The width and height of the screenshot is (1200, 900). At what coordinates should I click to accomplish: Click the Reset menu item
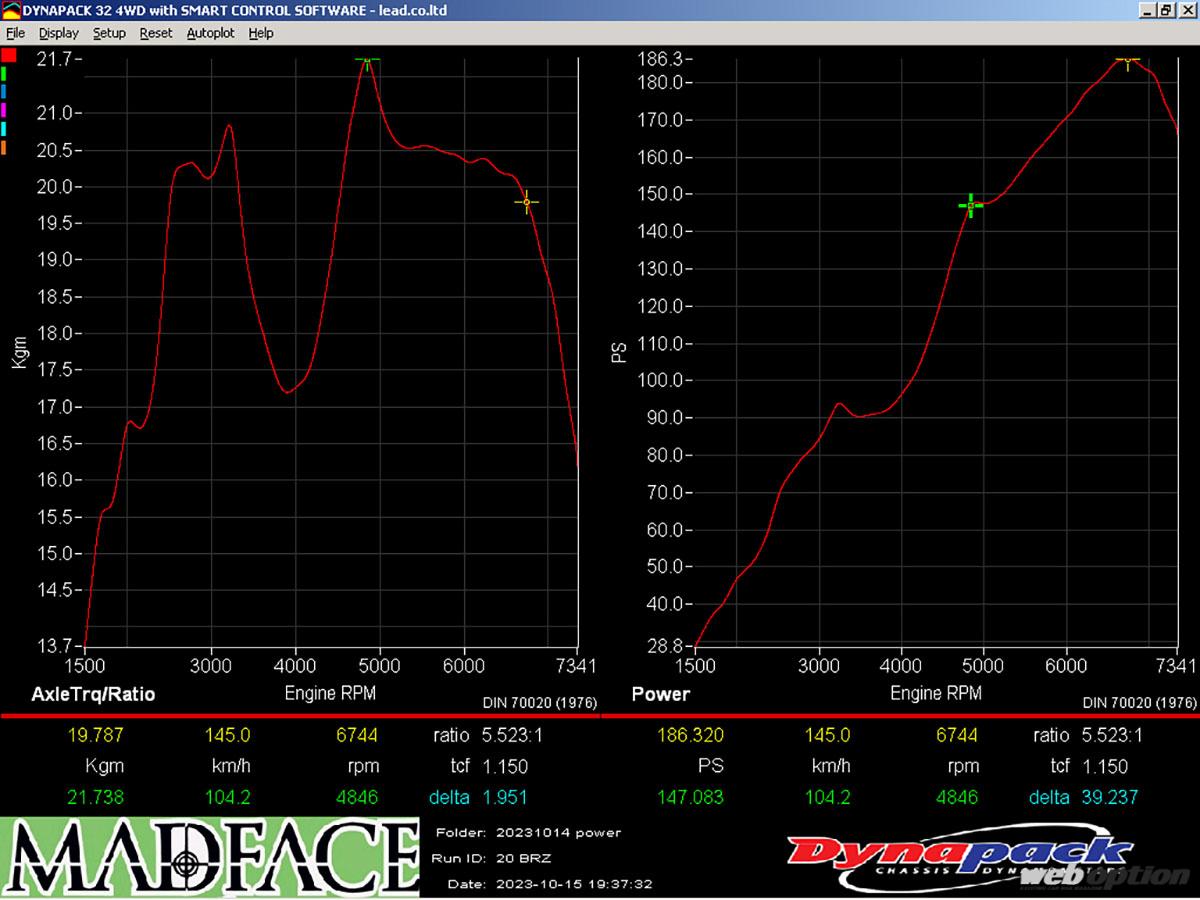tap(156, 33)
